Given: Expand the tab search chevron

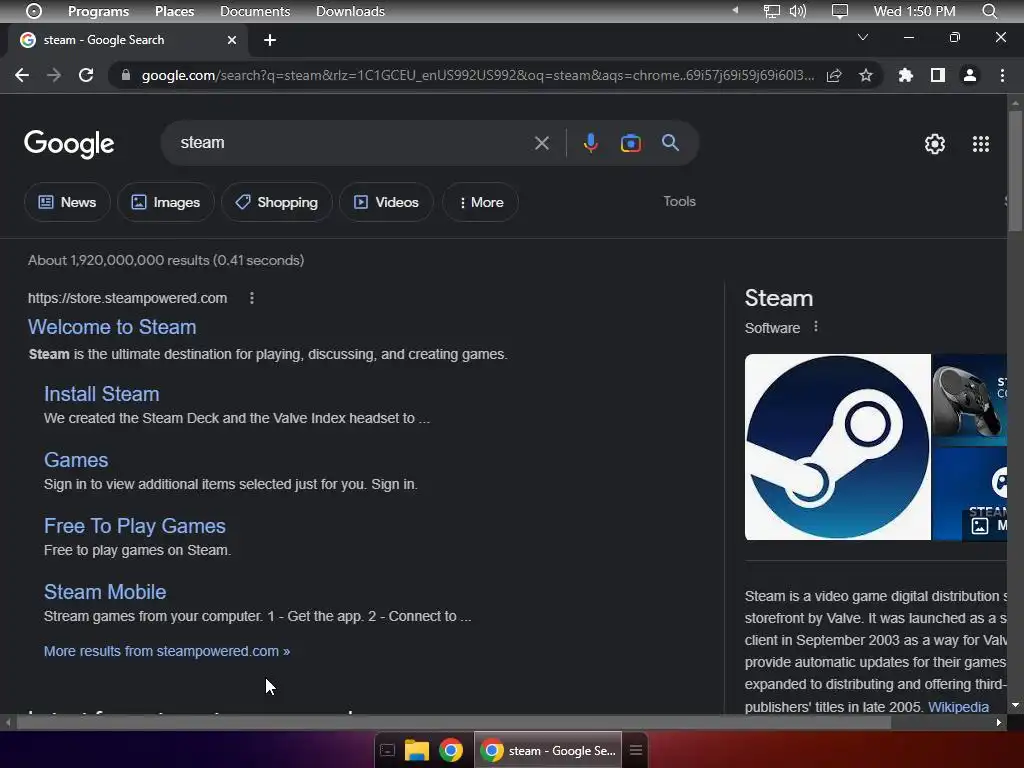Looking at the screenshot, I should pos(863,37).
